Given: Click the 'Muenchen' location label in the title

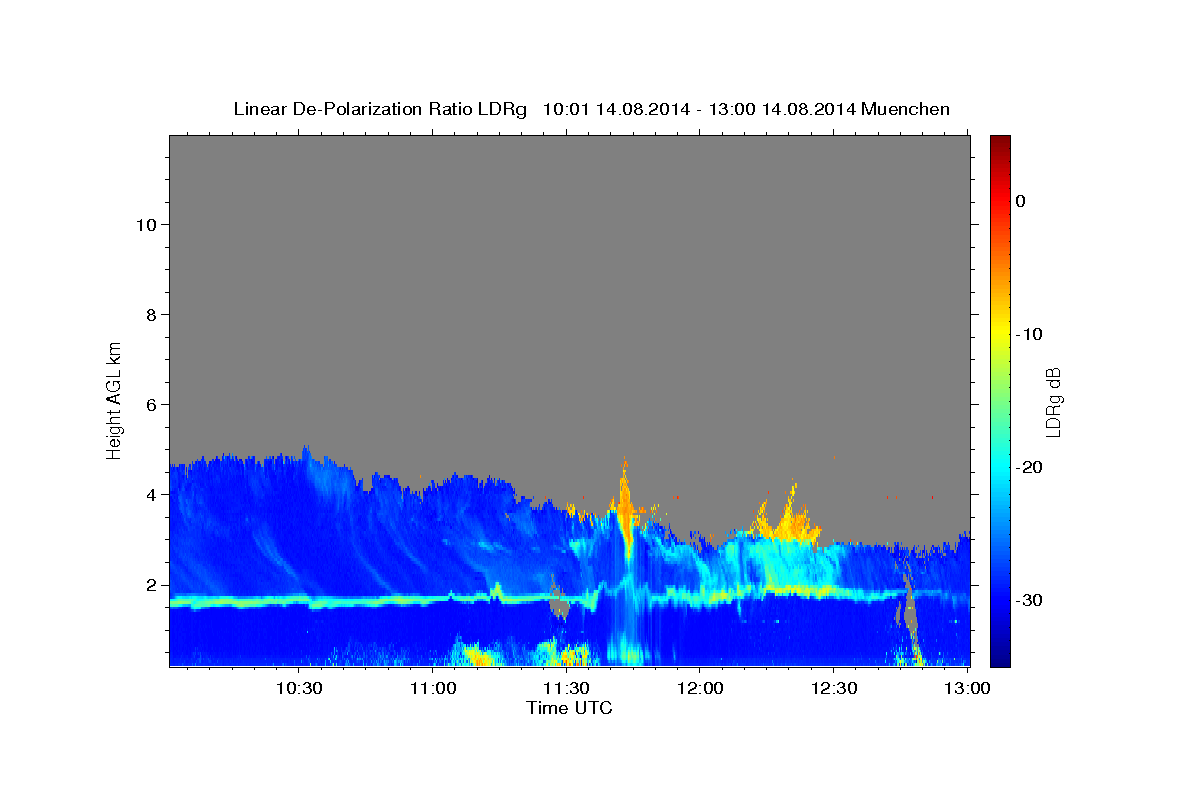Looking at the screenshot, I should click(x=906, y=109).
